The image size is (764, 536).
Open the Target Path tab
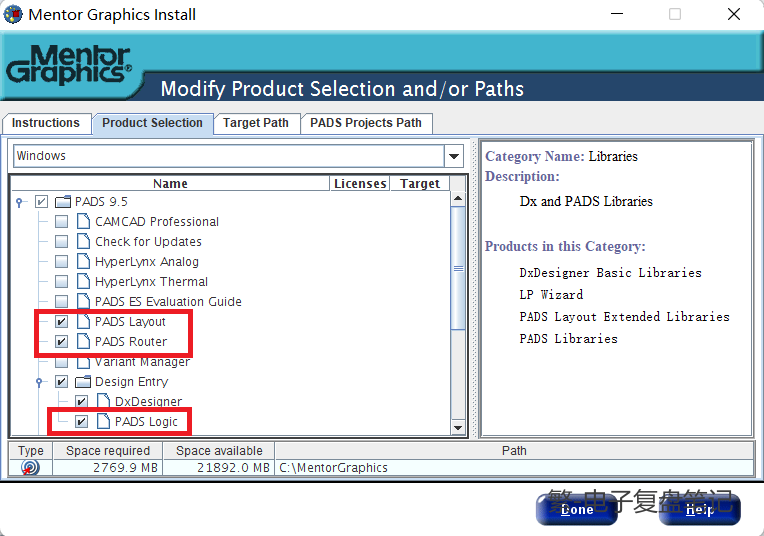pos(256,123)
